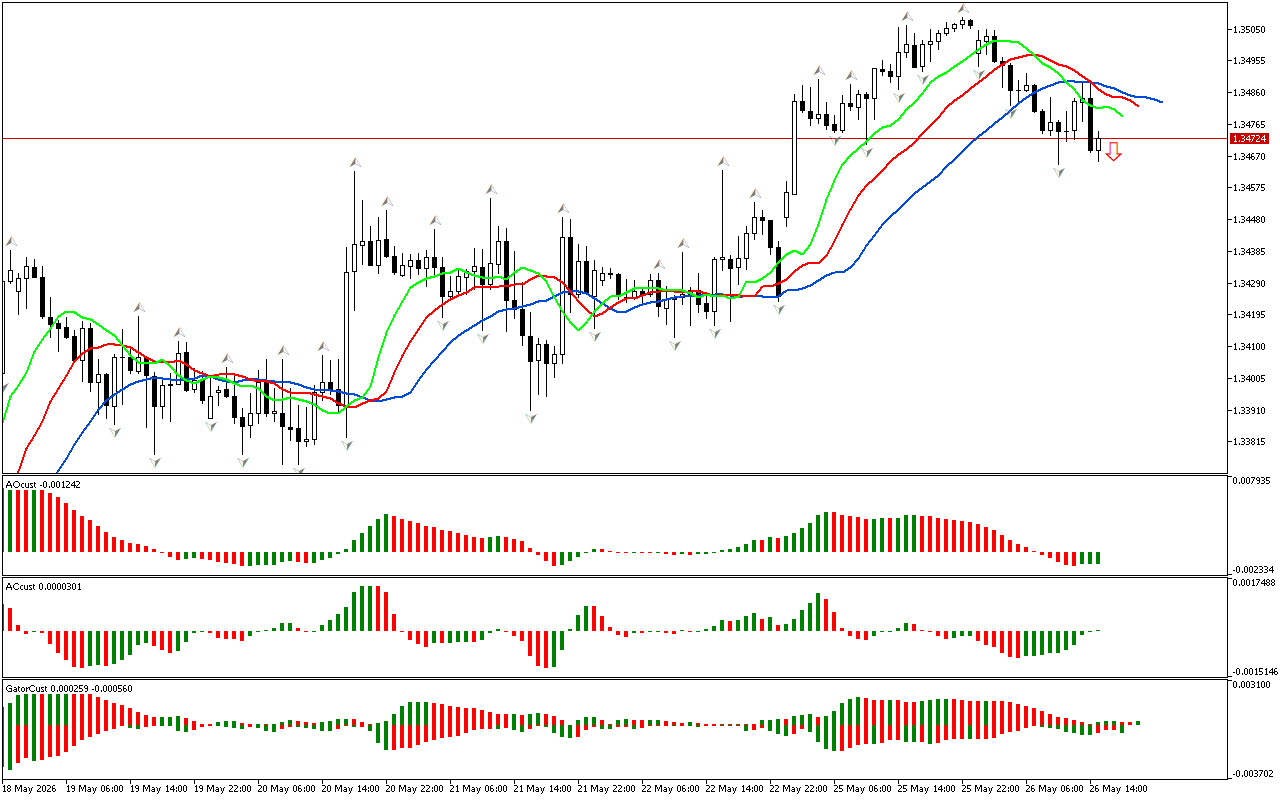
Task: Click the red down arrow sell signal
Action: pyautogui.click(x=1113, y=151)
